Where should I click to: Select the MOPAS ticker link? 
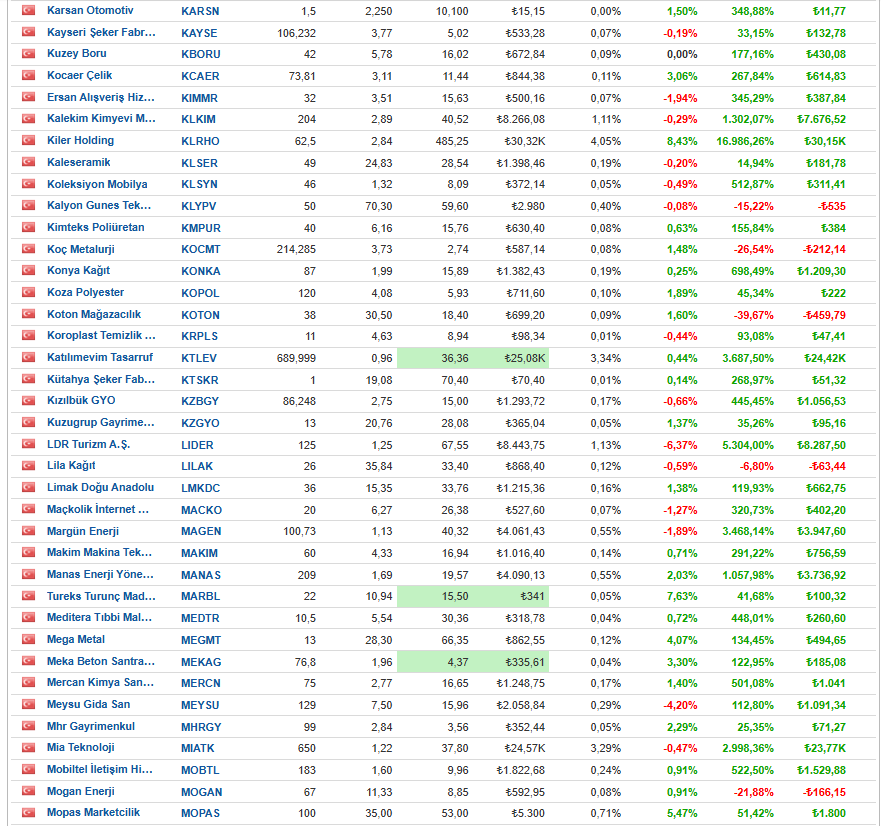(x=200, y=813)
